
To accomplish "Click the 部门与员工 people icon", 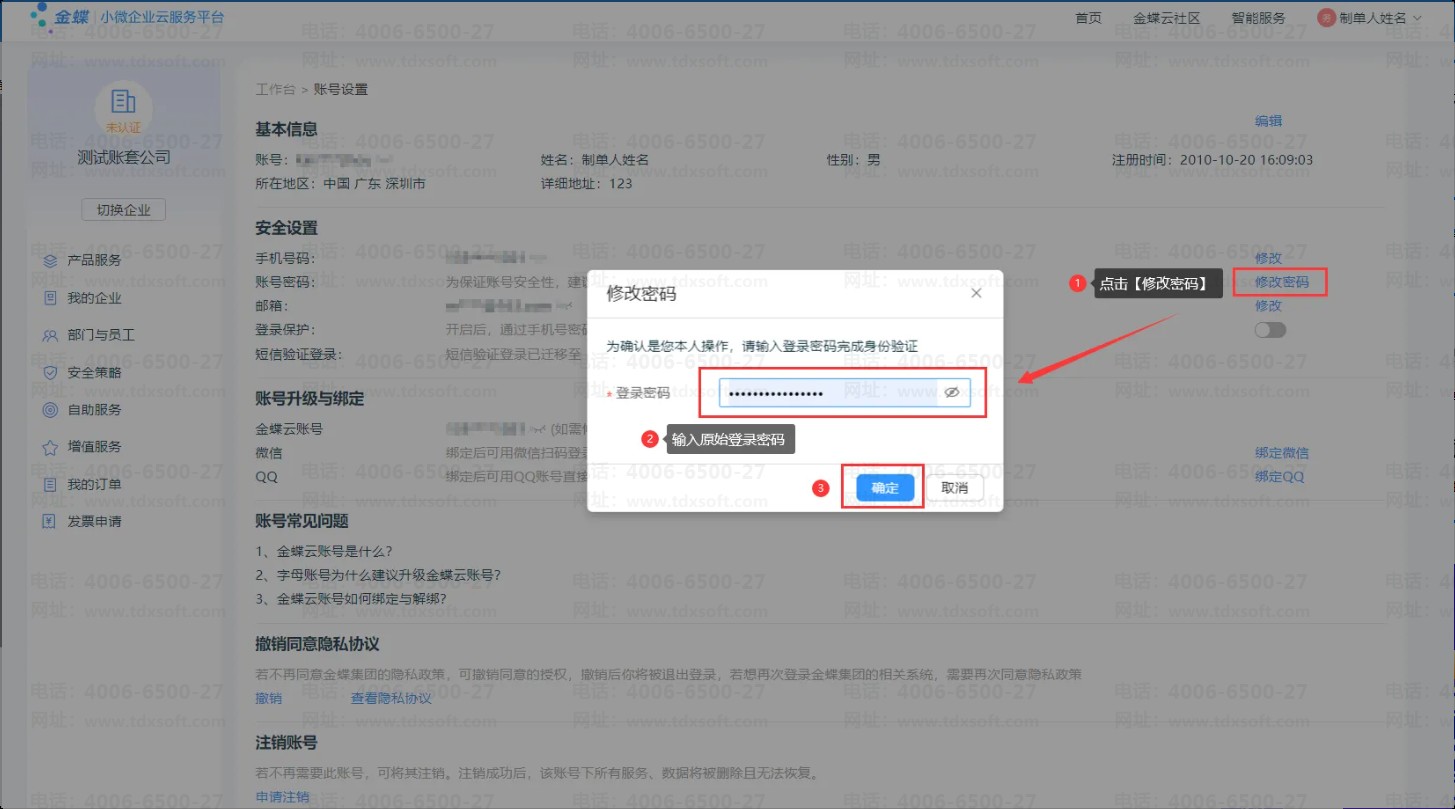I will click(x=50, y=336).
